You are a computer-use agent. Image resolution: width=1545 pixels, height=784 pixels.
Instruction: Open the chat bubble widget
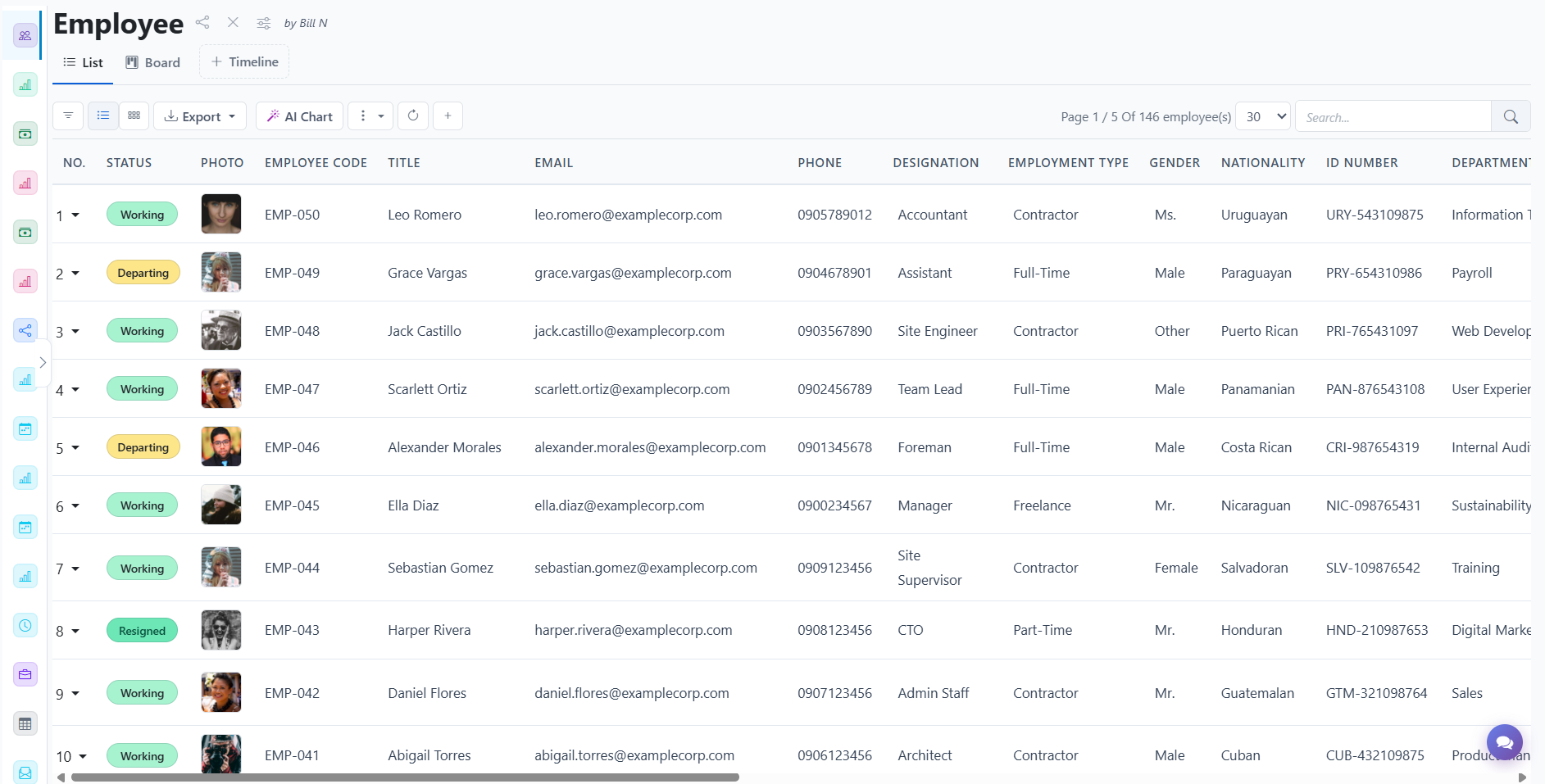click(1504, 742)
